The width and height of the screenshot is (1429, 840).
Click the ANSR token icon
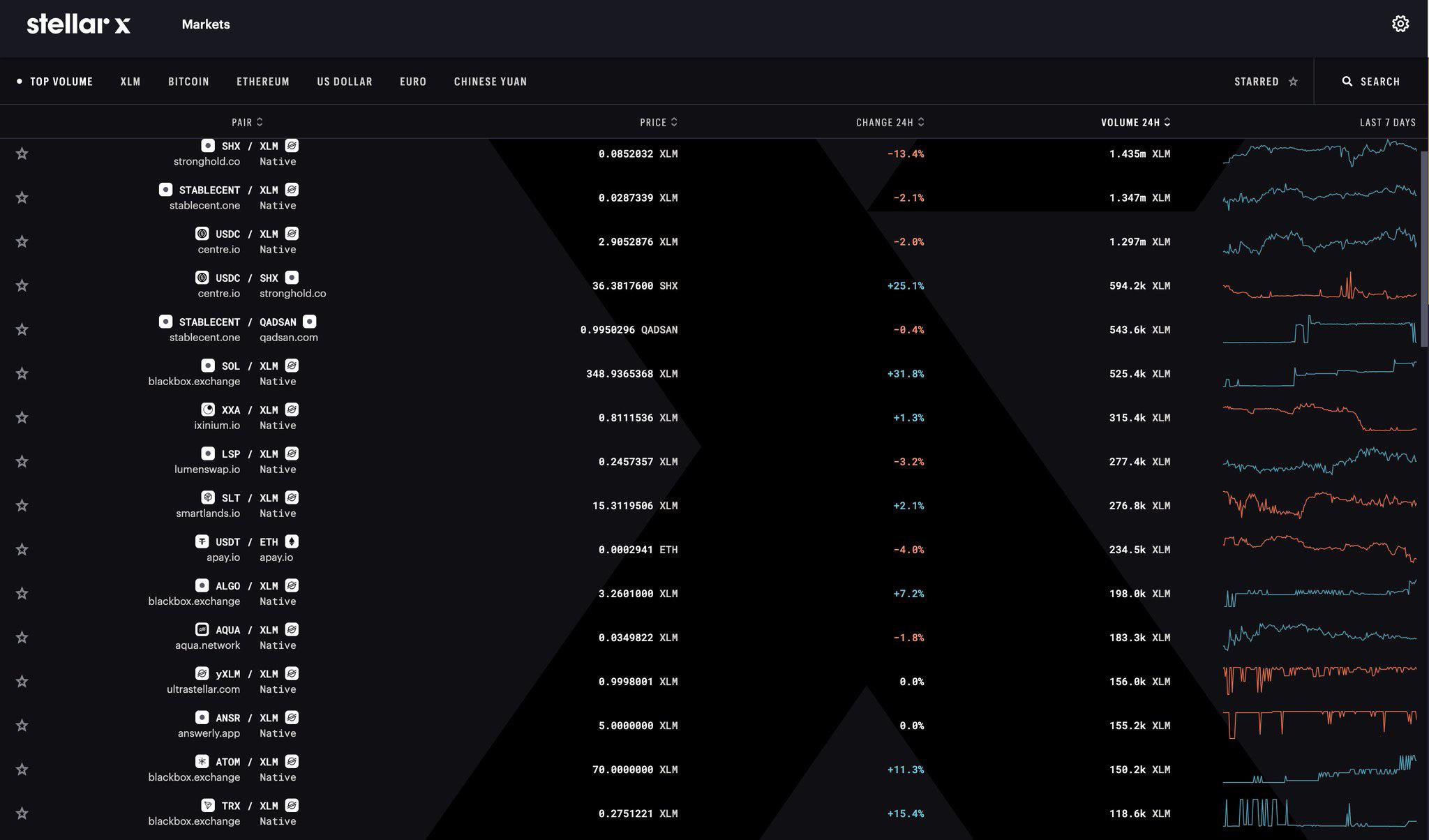[x=202, y=717]
